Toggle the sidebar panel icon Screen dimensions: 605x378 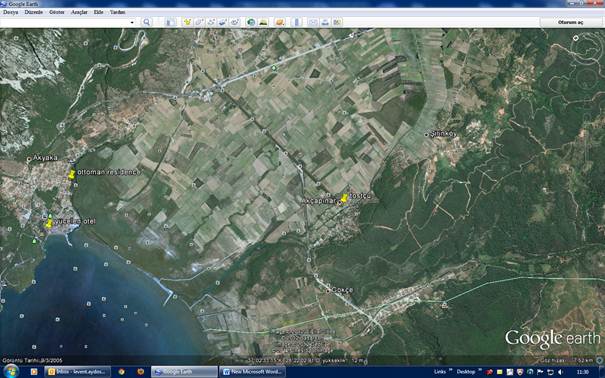[171, 22]
